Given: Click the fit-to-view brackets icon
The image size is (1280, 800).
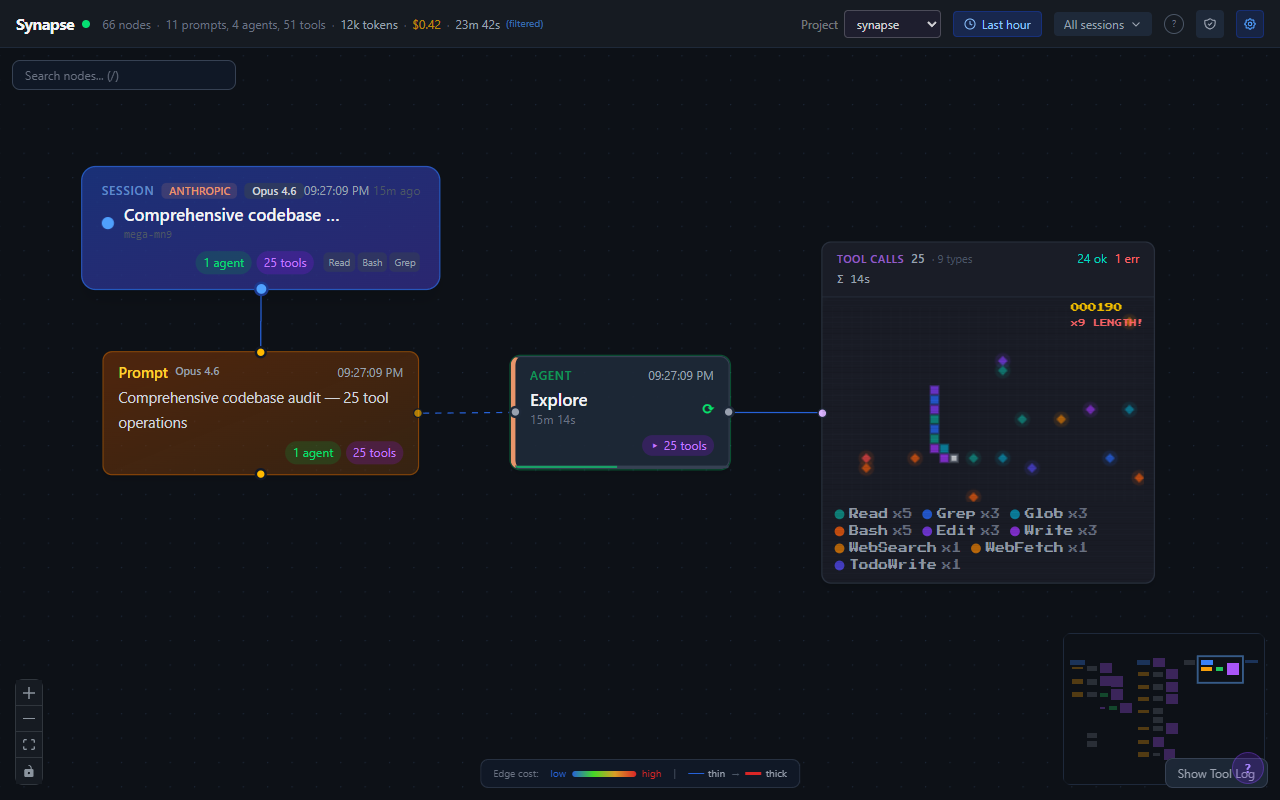Looking at the screenshot, I should pyautogui.click(x=28, y=744).
